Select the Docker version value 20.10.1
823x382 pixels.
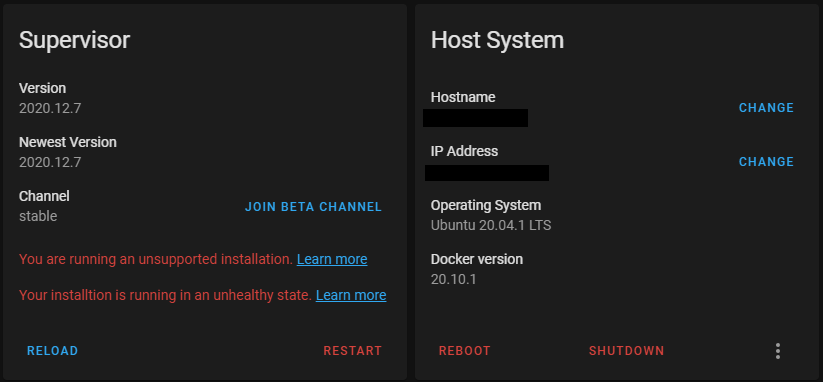click(453, 279)
